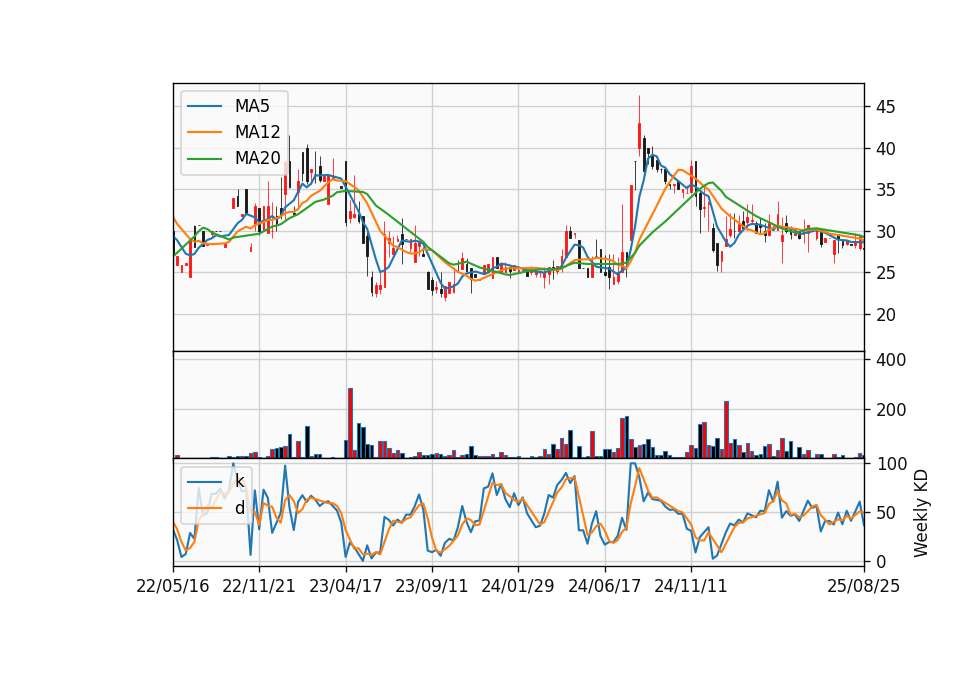Click the orange MA12 legend line sample
The height and width of the screenshot is (690, 960).
pos(204,132)
